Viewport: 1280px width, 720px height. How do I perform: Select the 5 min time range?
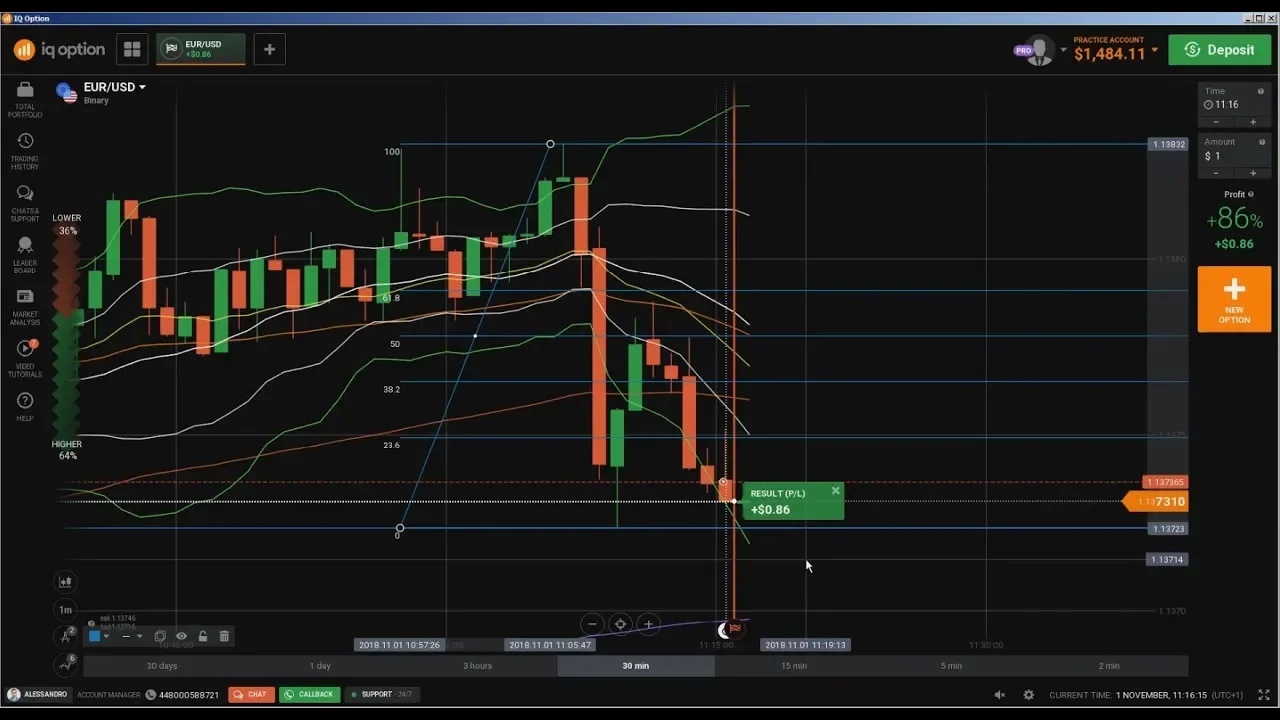[951, 666]
